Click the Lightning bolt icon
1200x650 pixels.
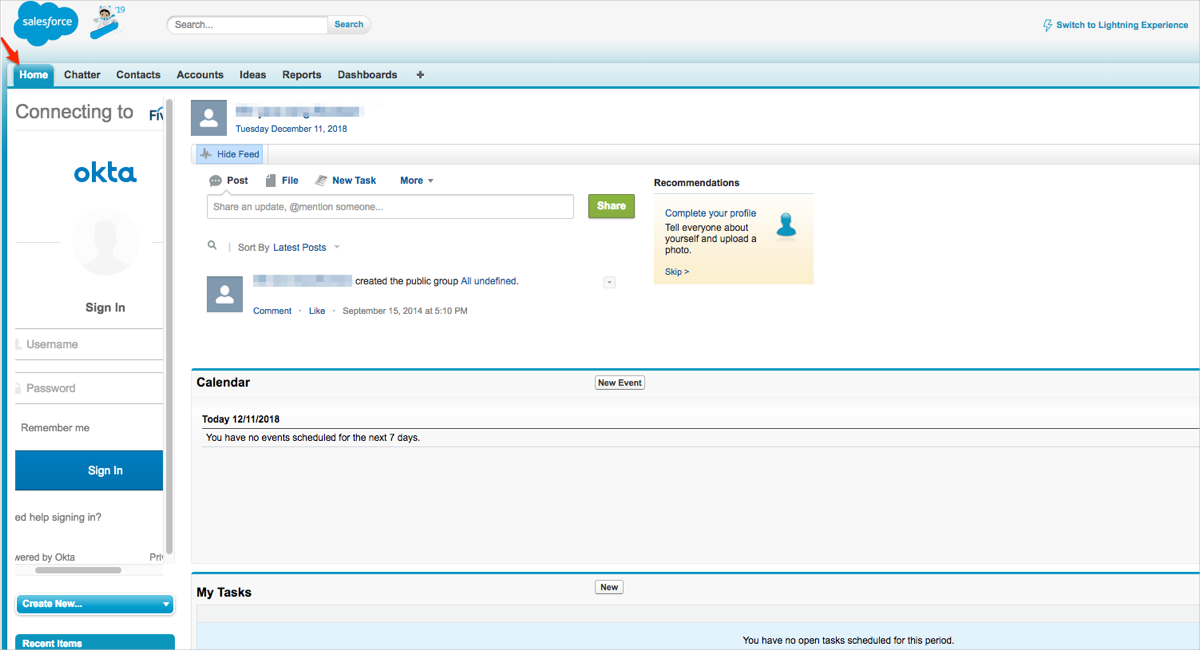[x=1047, y=25]
